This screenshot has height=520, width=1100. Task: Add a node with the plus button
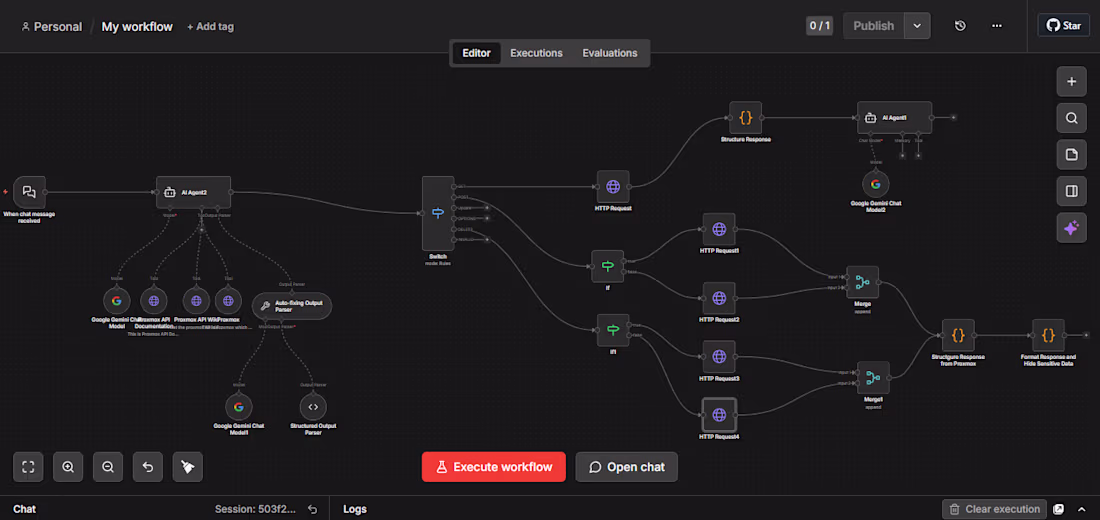coord(1071,81)
